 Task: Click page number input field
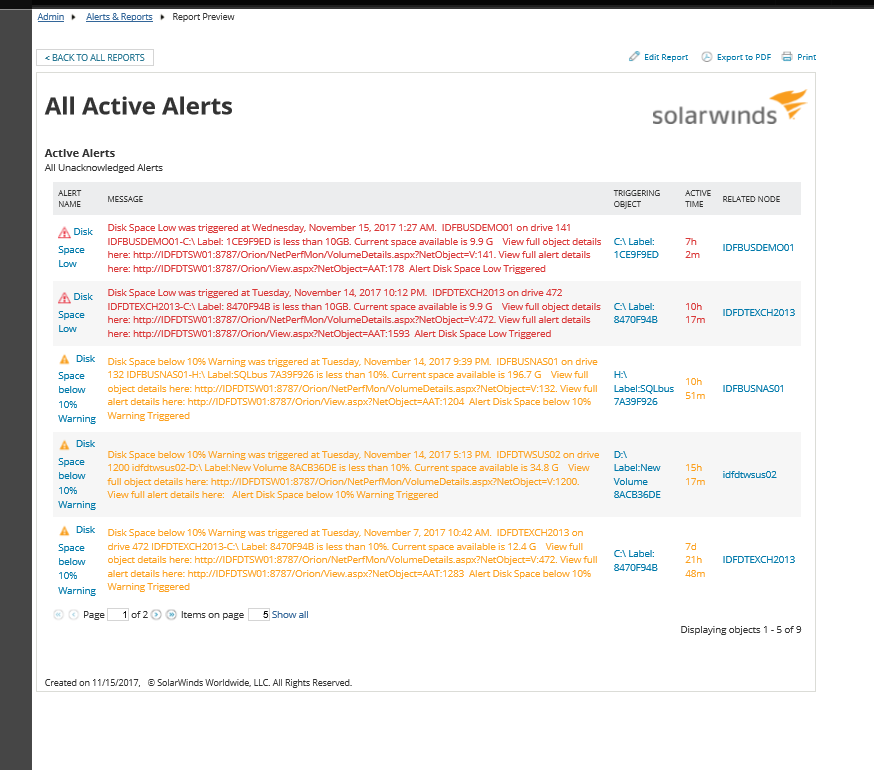pos(118,614)
